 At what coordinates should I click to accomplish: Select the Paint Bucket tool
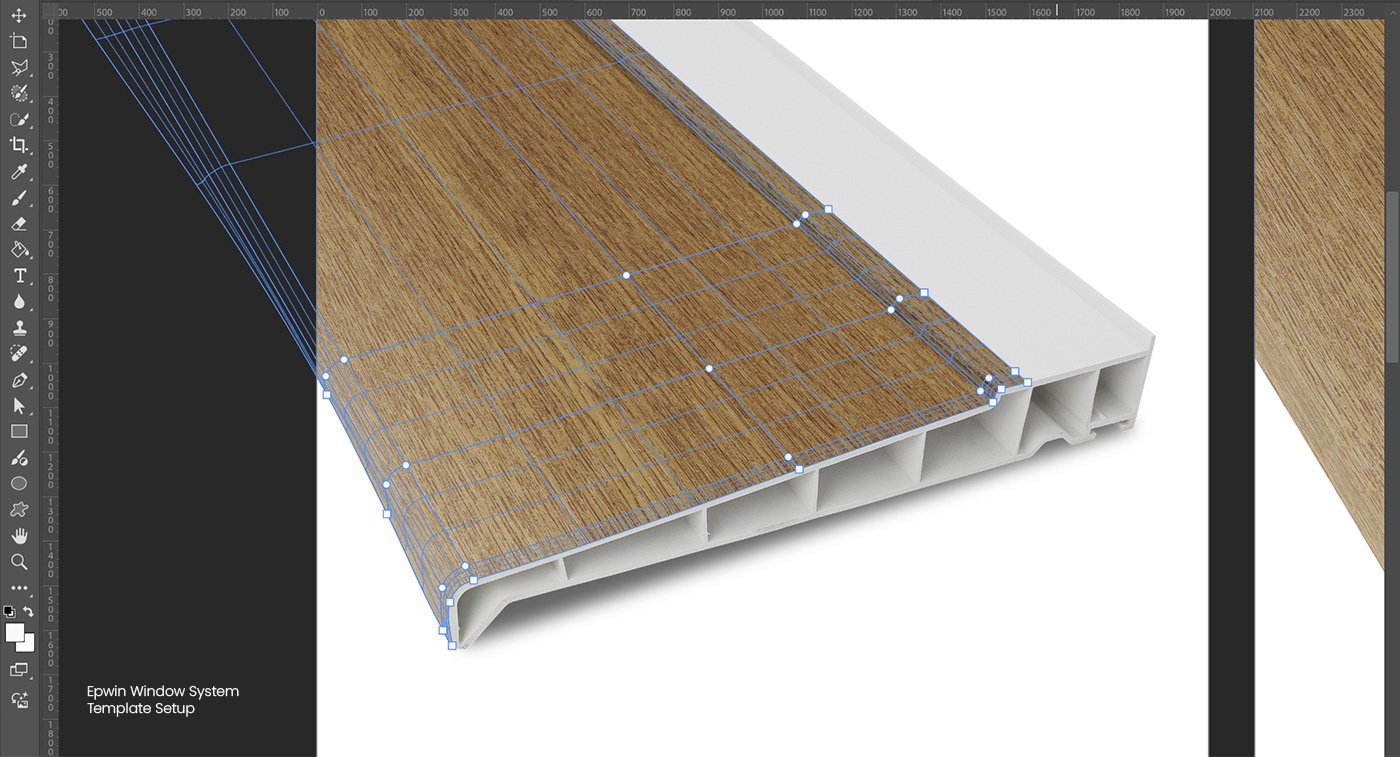coord(19,250)
